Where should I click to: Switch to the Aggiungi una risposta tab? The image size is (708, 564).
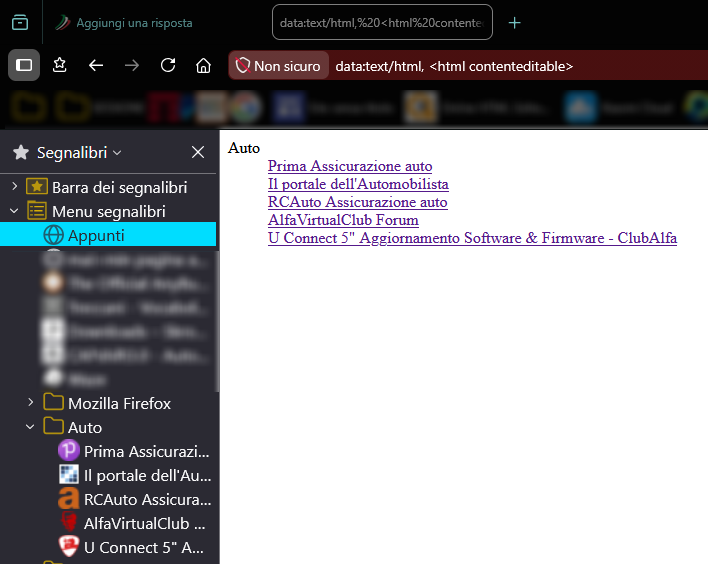[x=124, y=23]
